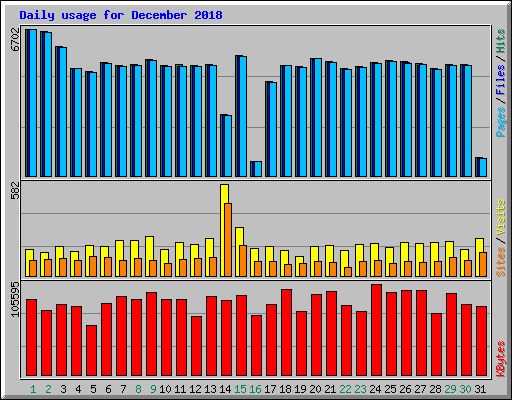The image size is (512, 400).
Task: Click day label 15 on the x-axis
Action: (x=240, y=389)
